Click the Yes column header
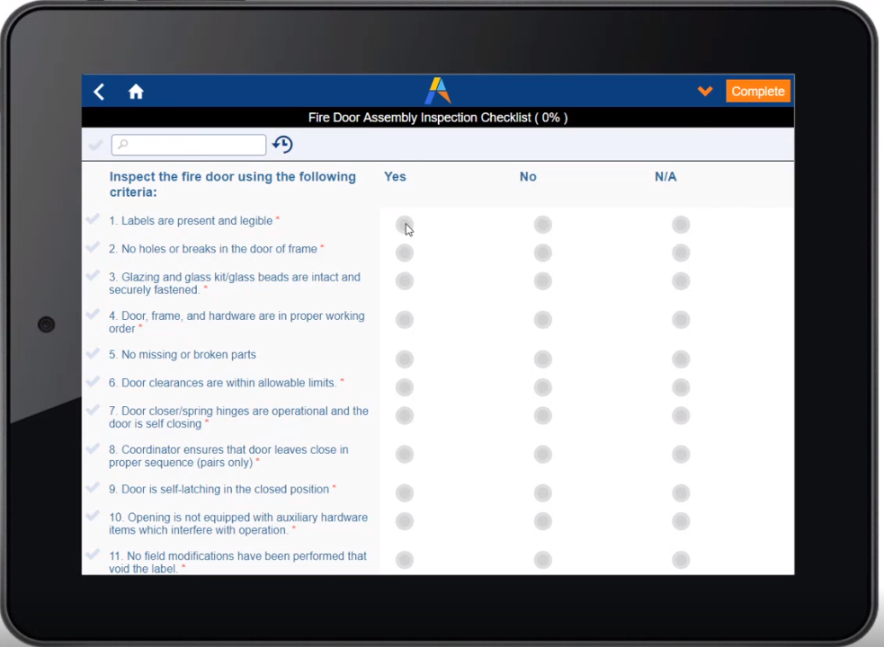 tap(395, 177)
